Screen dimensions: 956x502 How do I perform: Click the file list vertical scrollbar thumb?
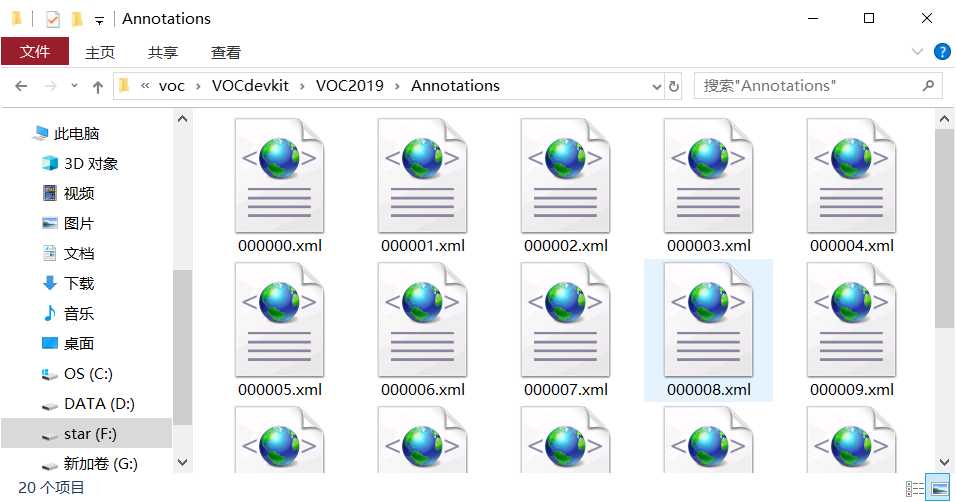(x=944, y=228)
